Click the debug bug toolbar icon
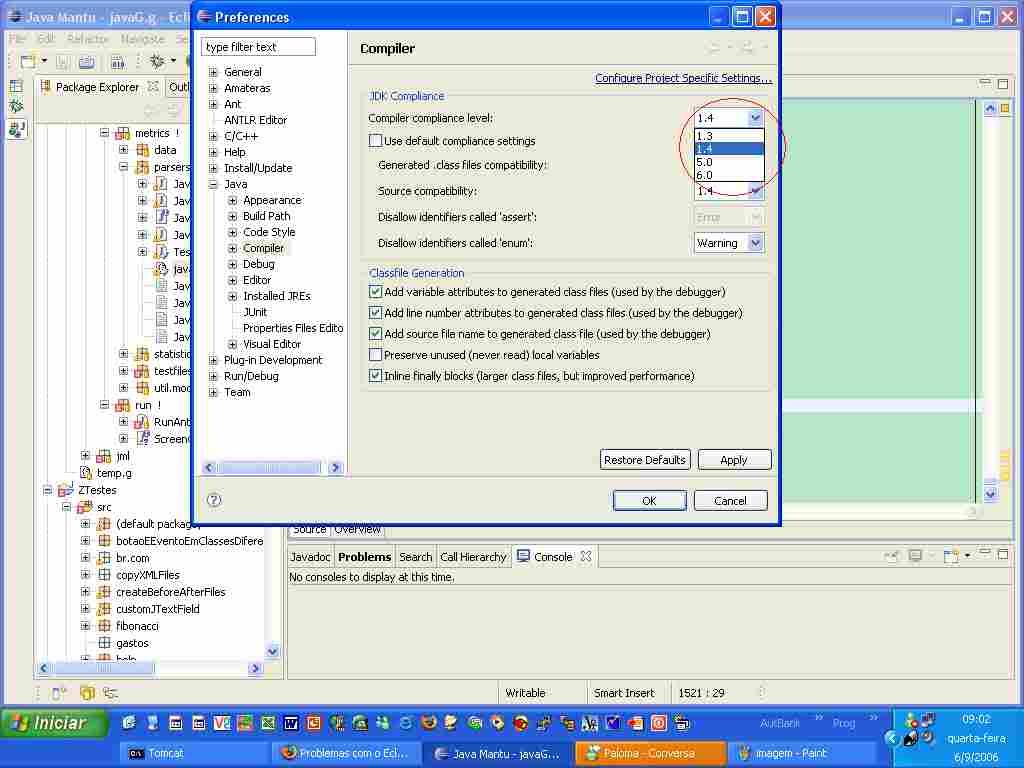Screen dimensions: 1024x768 157,62
